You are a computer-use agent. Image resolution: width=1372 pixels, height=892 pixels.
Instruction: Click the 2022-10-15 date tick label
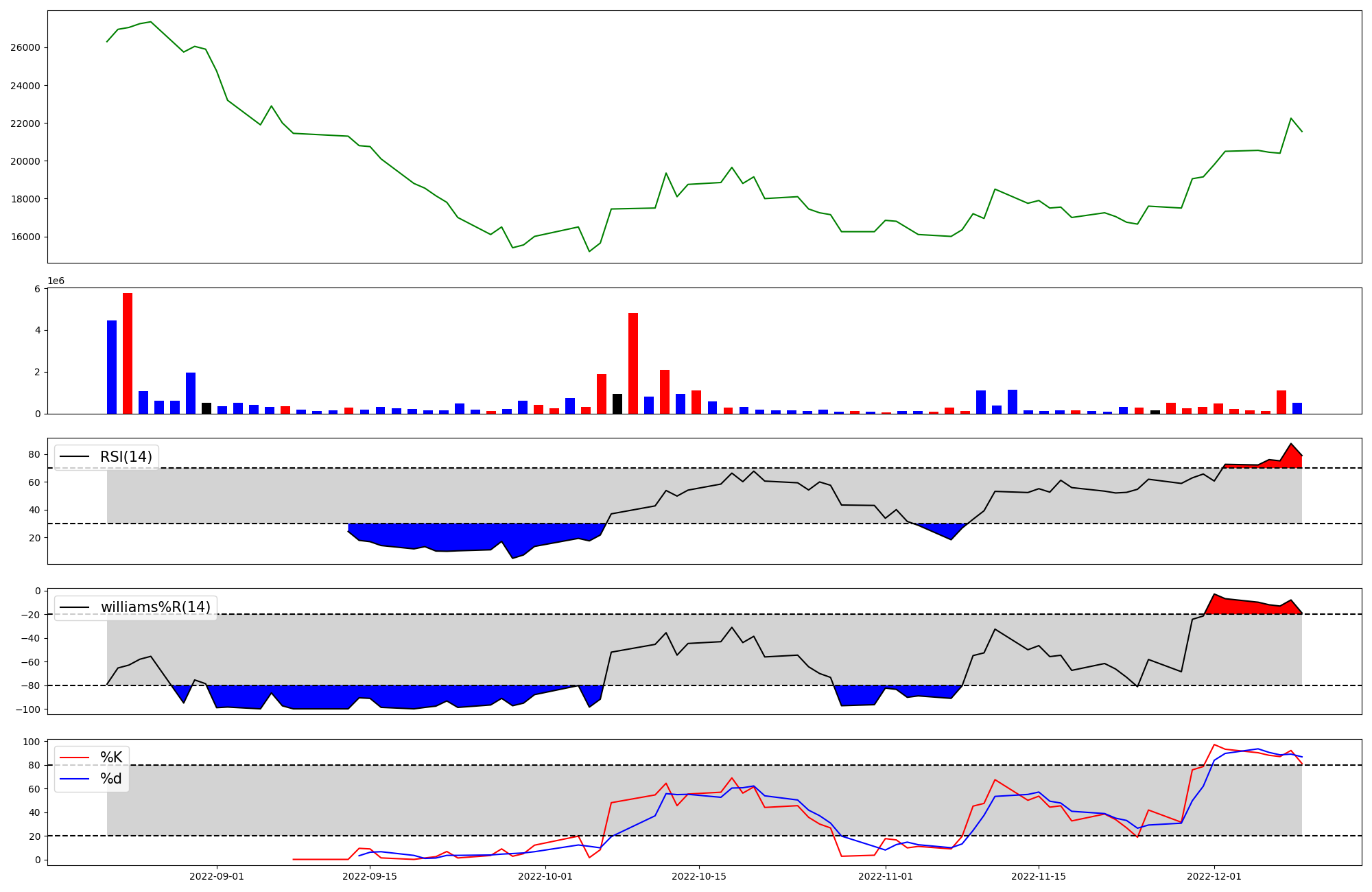(699, 876)
